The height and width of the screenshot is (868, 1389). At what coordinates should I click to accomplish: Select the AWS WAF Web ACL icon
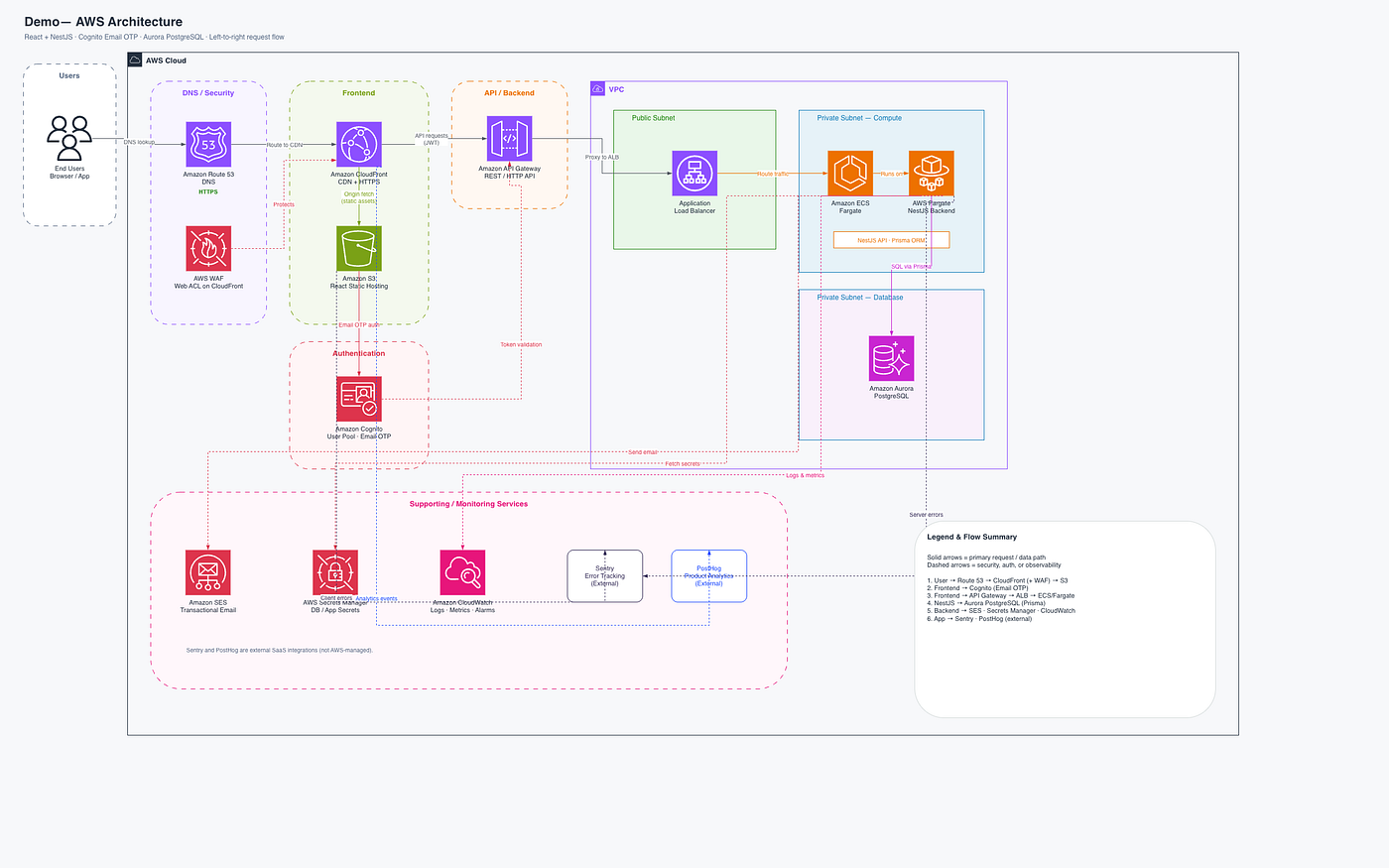pos(208,248)
